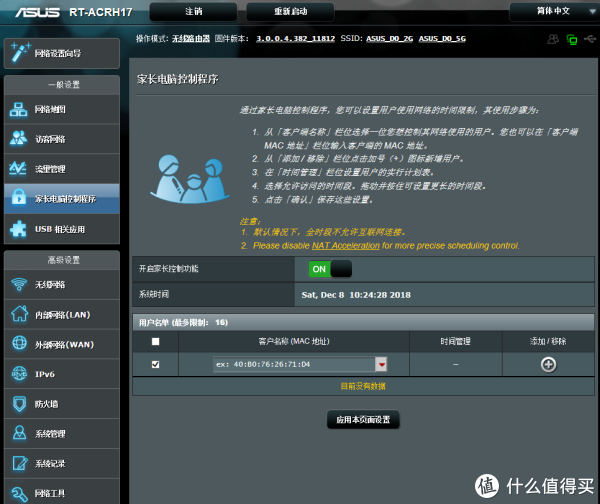Turn off the parental control ON switch
The image size is (600, 504).
330,269
